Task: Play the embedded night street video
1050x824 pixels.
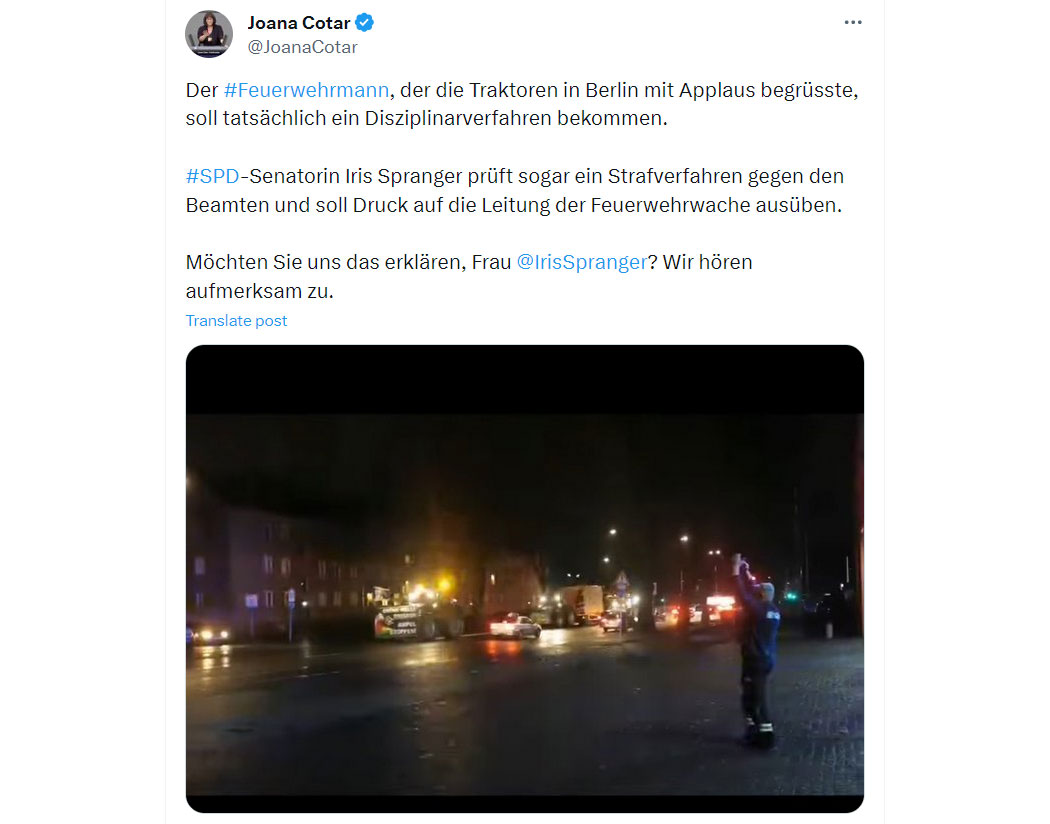Action: [x=524, y=579]
